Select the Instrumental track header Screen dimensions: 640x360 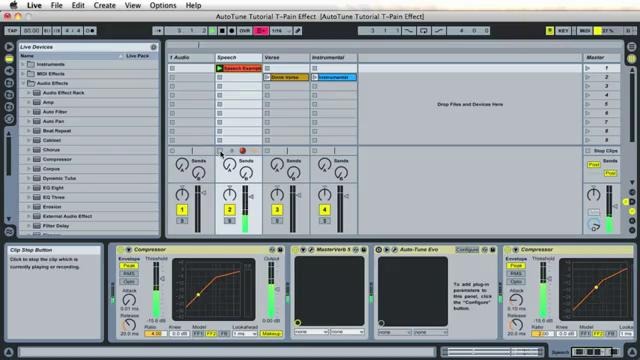pyautogui.click(x=333, y=58)
